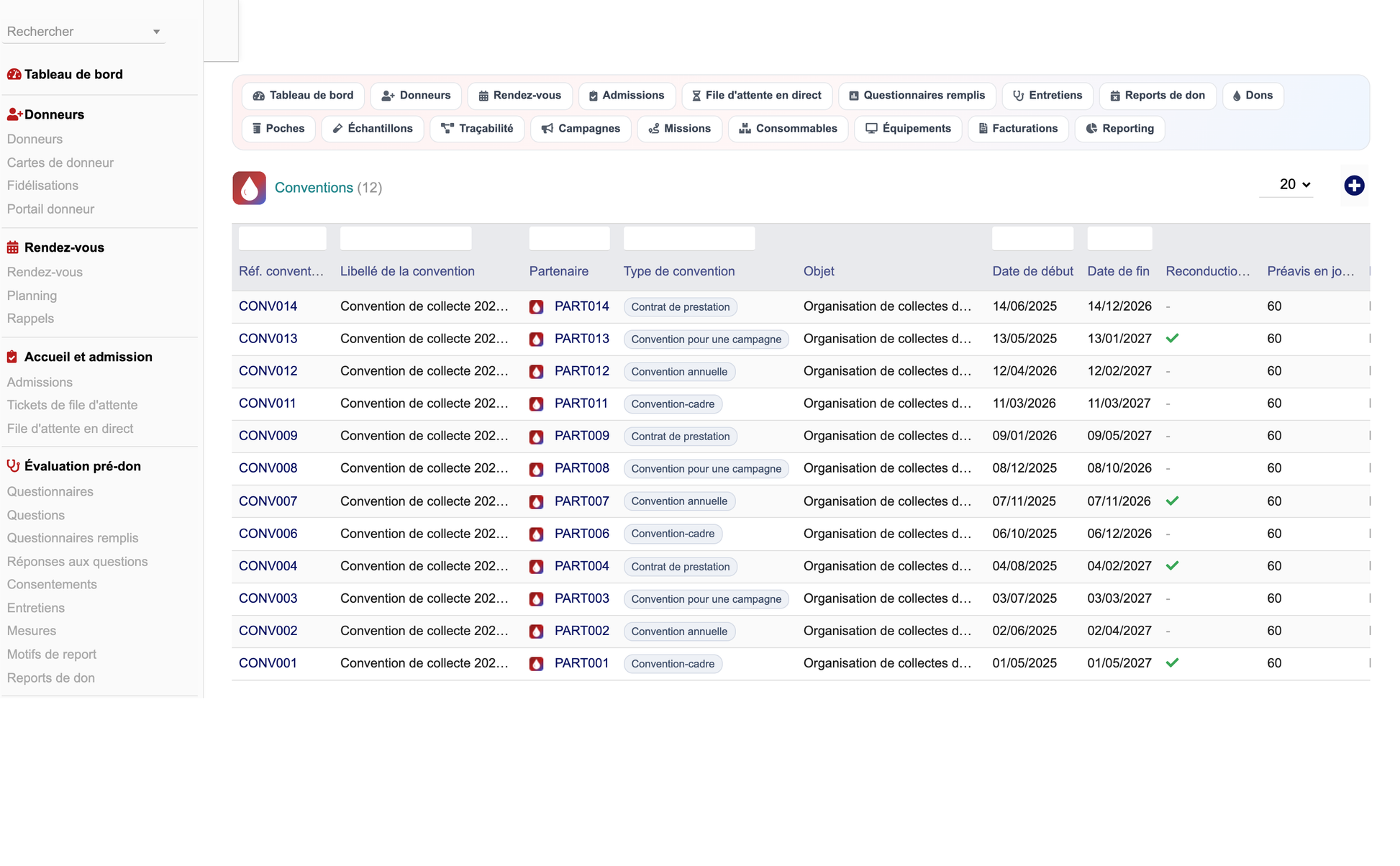
Task: Click green reconduction checkmark in CONV013 row
Action: (1173, 338)
